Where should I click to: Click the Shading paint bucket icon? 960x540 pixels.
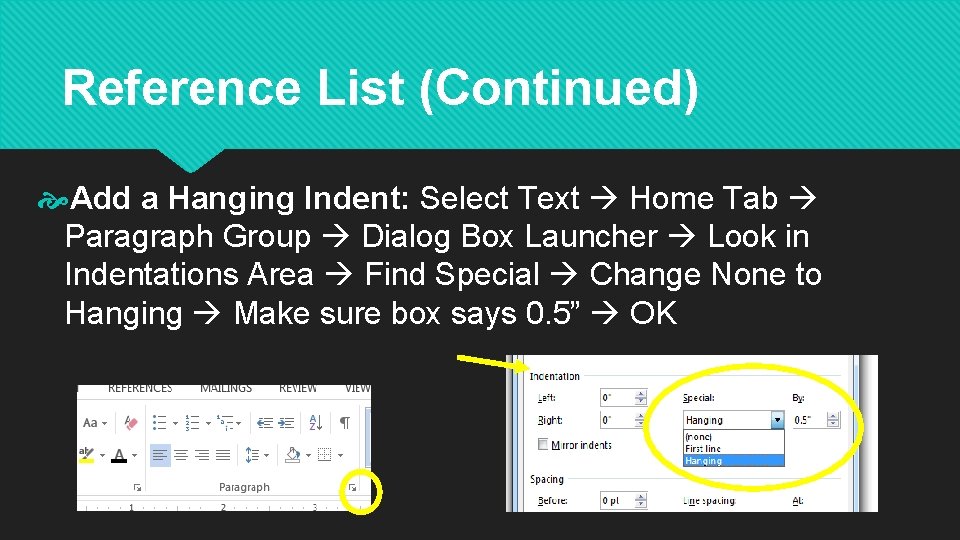[x=293, y=455]
